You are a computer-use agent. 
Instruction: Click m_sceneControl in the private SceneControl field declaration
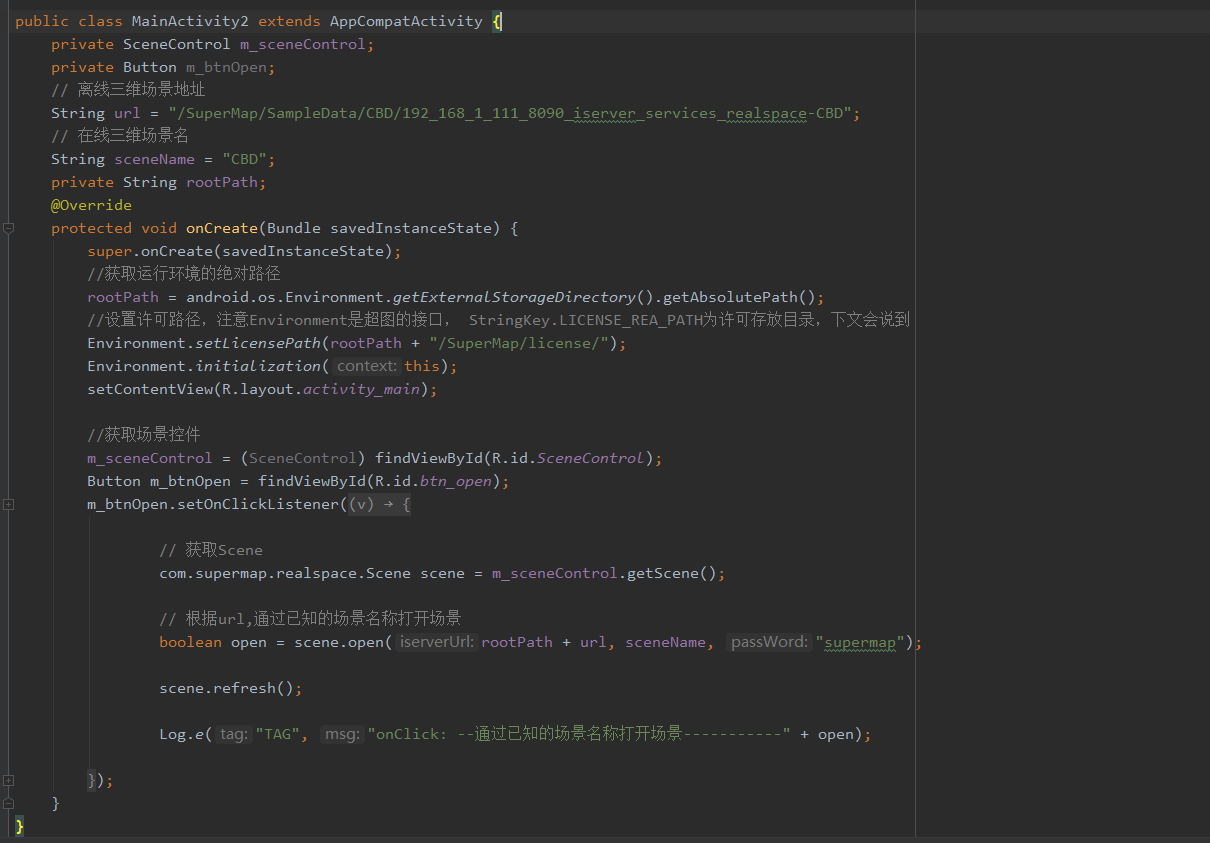pos(303,44)
